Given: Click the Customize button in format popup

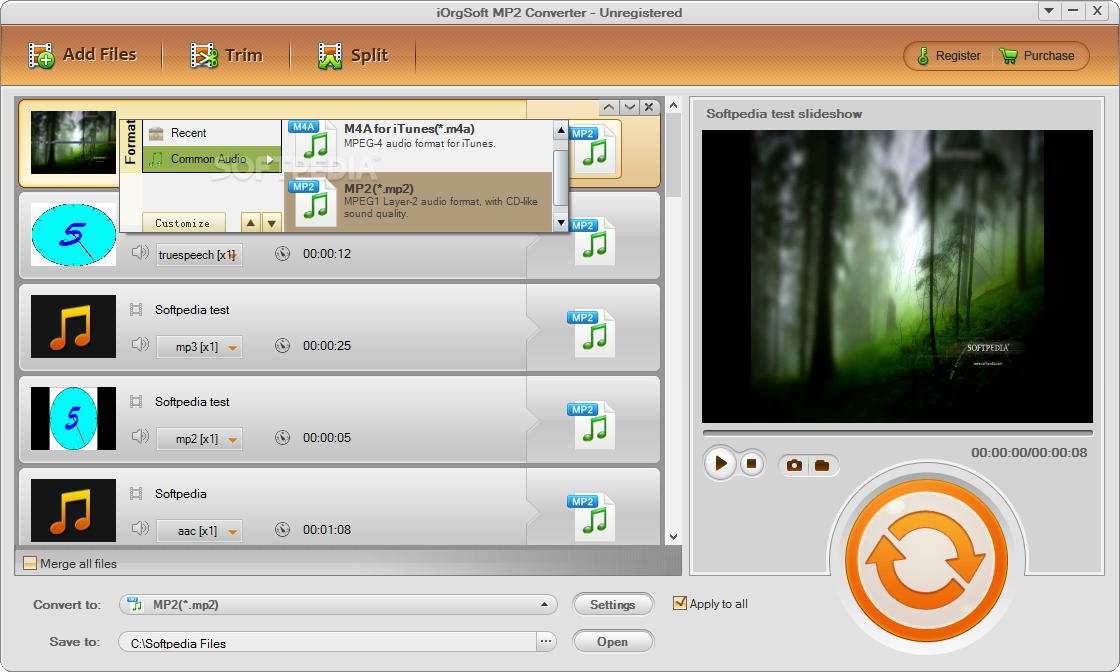Looking at the screenshot, I should click(x=184, y=223).
